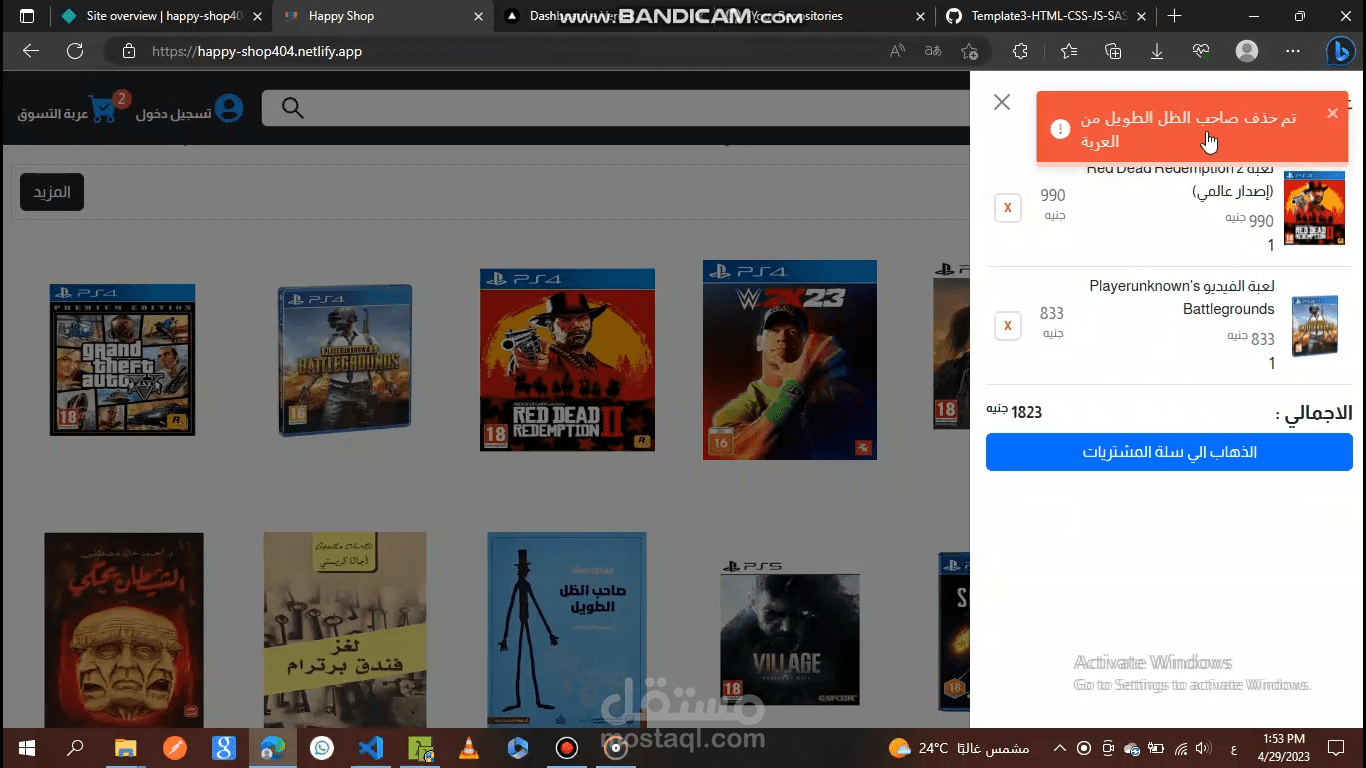Viewport: 1366px width, 768px height.
Task: Open the shopping cart icon with badge 2
Action: click(104, 108)
